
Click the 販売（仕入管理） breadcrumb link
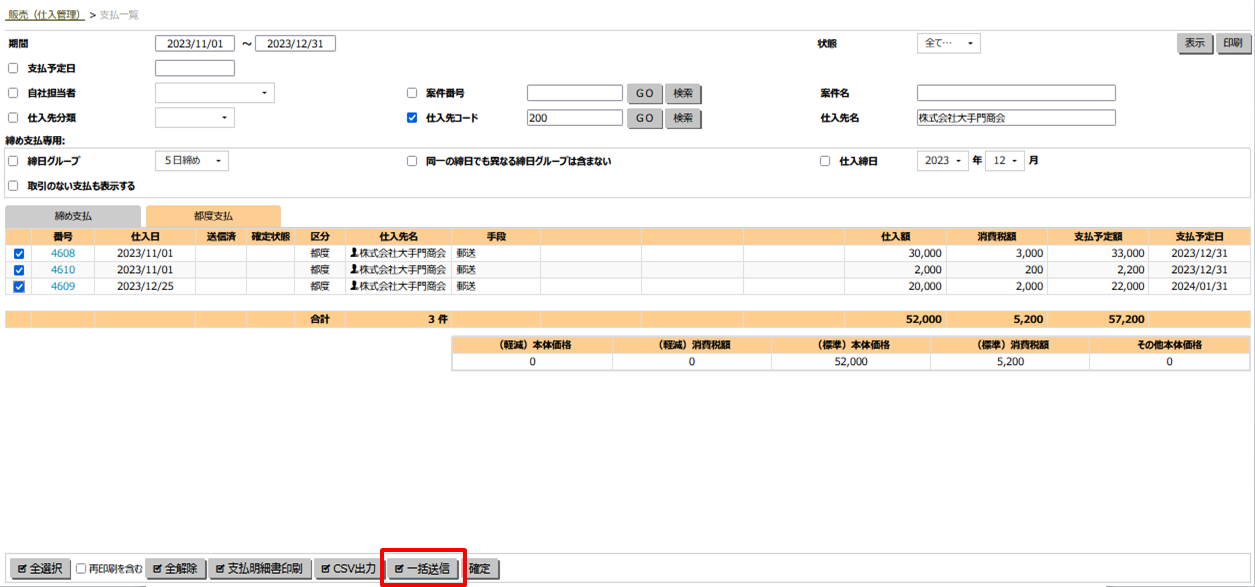(45, 15)
